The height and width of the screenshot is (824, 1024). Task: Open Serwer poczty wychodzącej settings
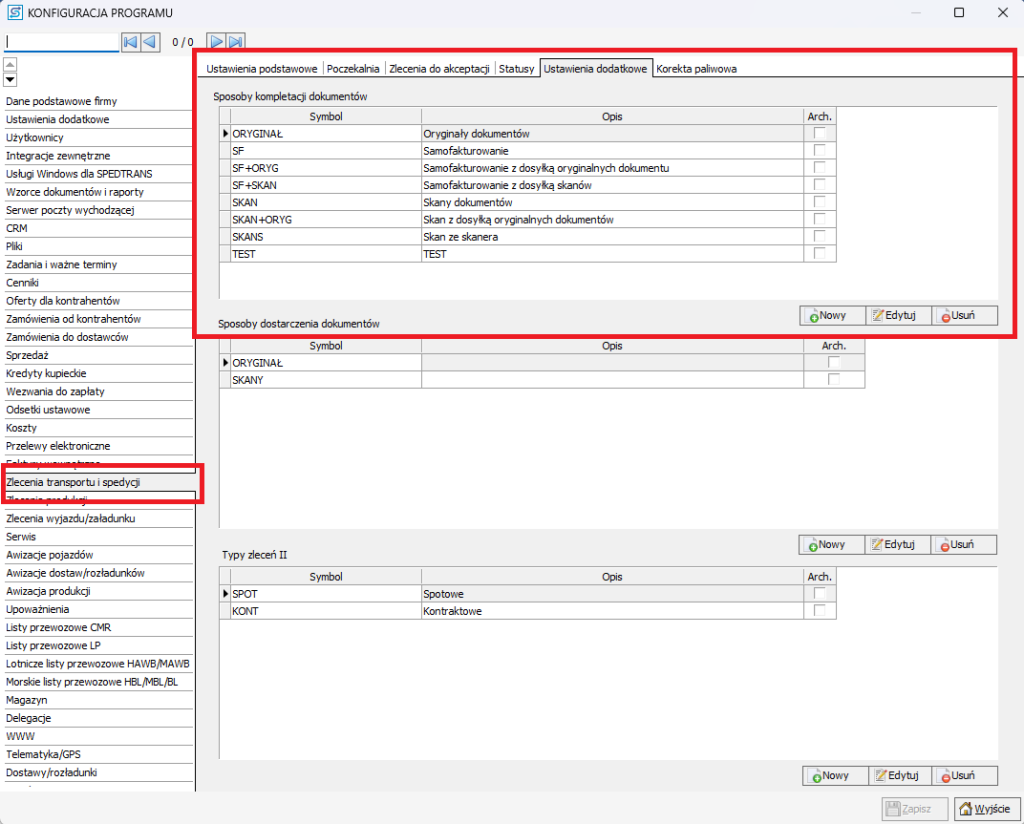(98, 210)
